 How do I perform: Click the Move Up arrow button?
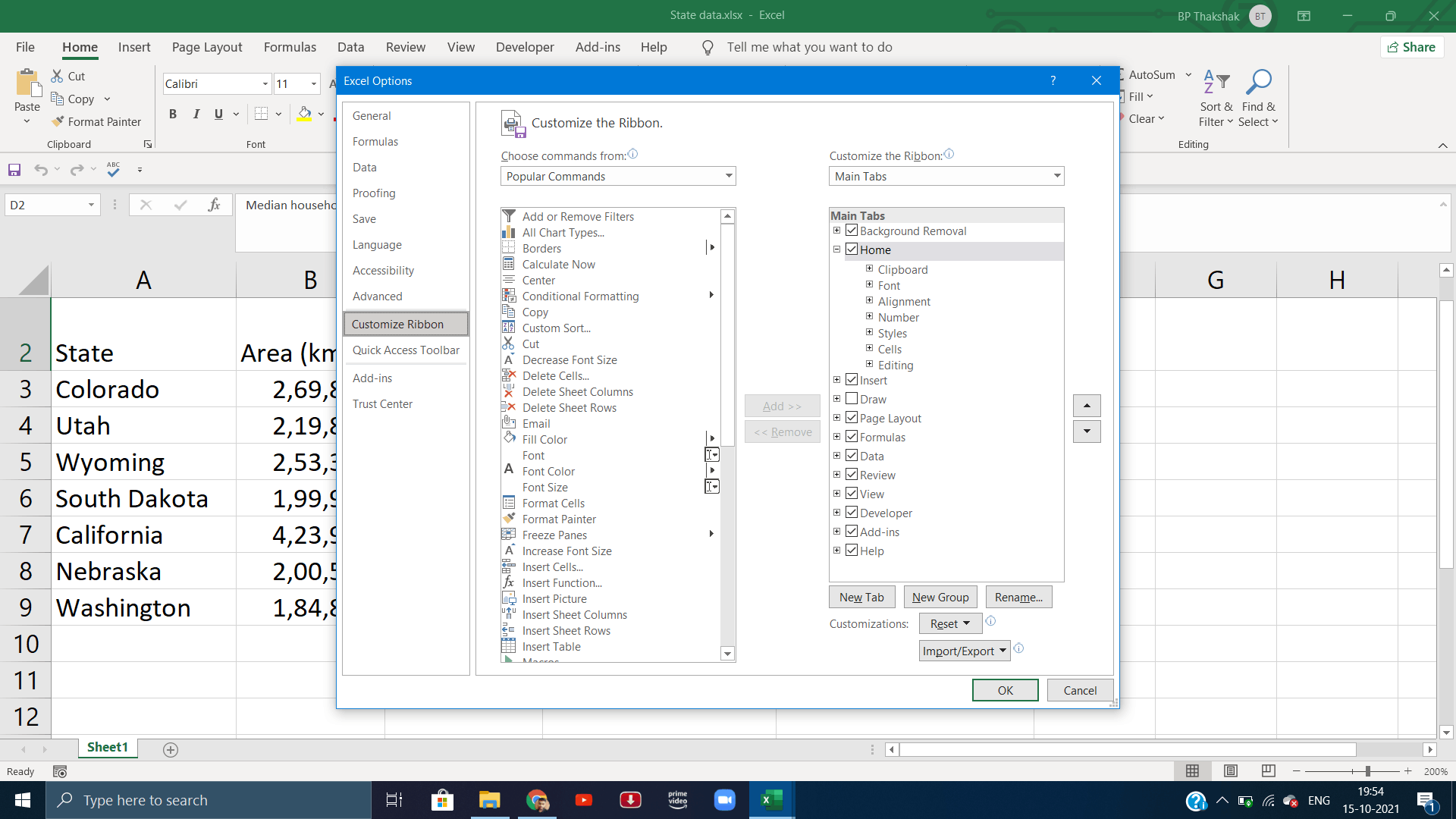coord(1087,406)
